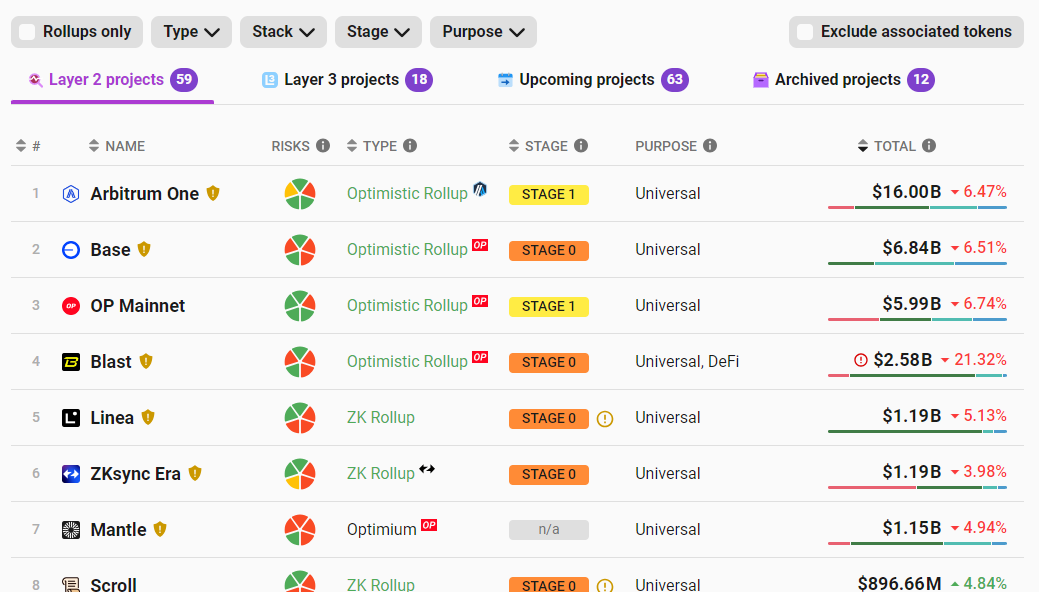Image resolution: width=1039 pixels, height=592 pixels.
Task: Click the Optimistic Rollup link for Base
Action: [407, 250]
